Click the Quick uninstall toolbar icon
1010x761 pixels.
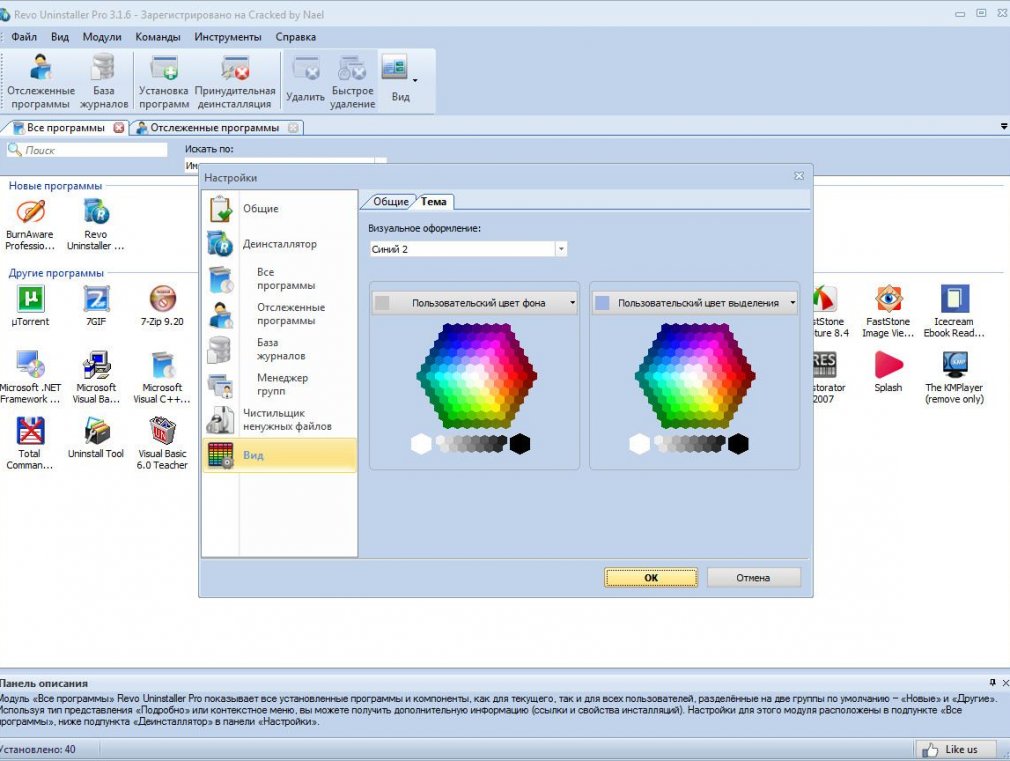tap(352, 82)
